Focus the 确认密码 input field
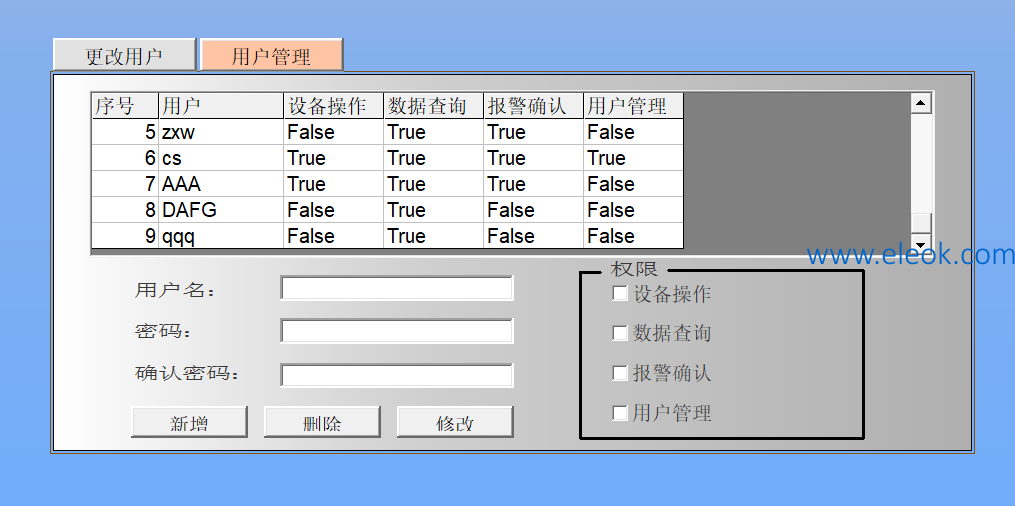1015x506 pixels. [397, 375]
